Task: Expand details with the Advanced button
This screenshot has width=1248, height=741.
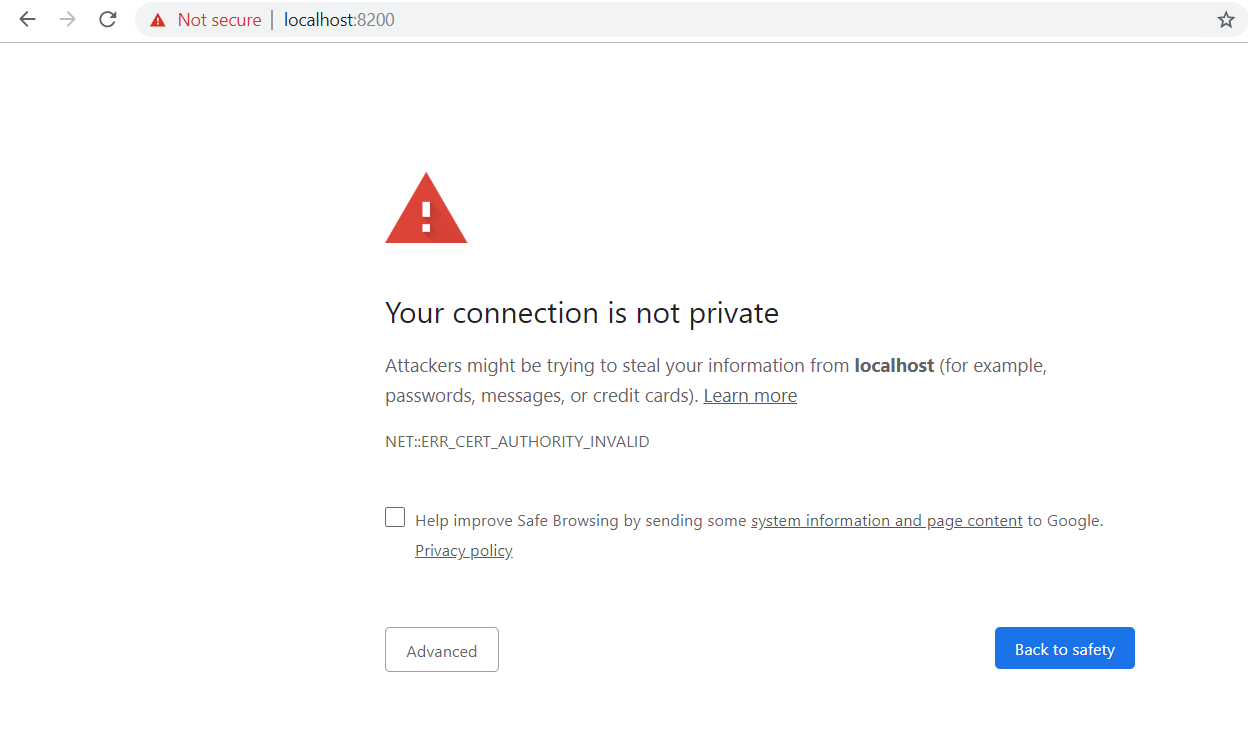Action: coord(442,650)
